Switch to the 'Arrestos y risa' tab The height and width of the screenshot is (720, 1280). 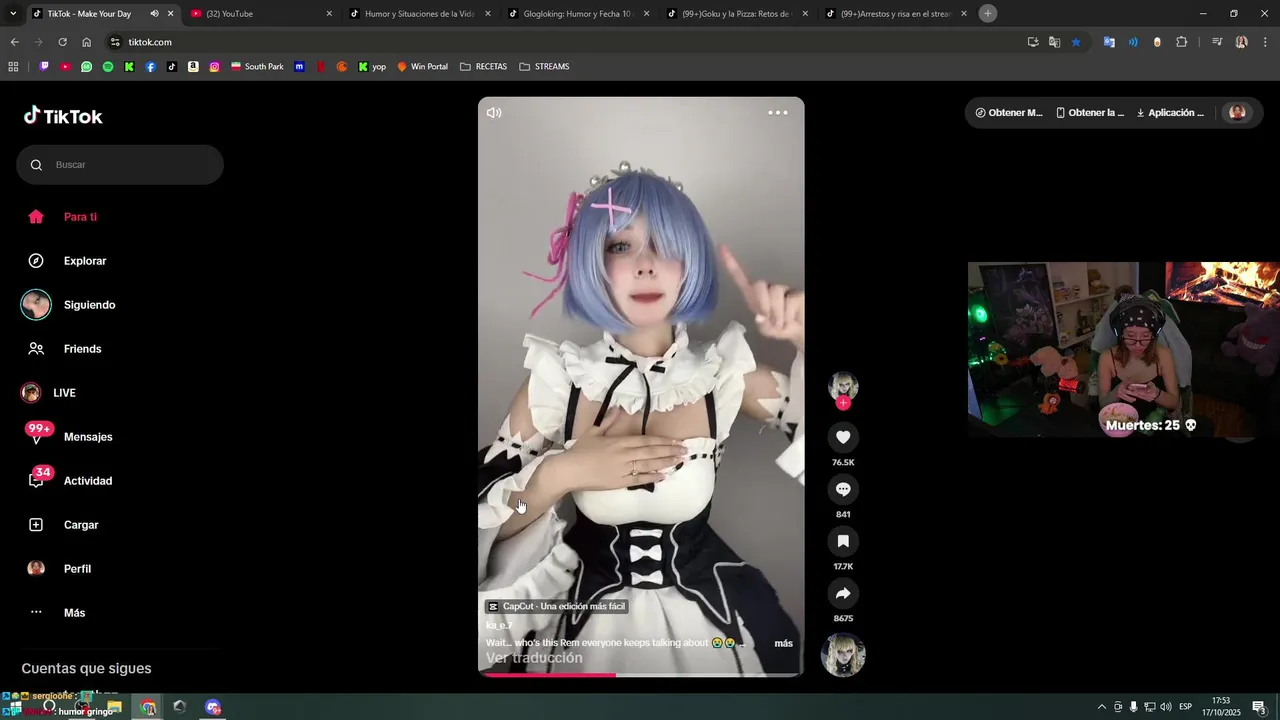click(895, 14)
